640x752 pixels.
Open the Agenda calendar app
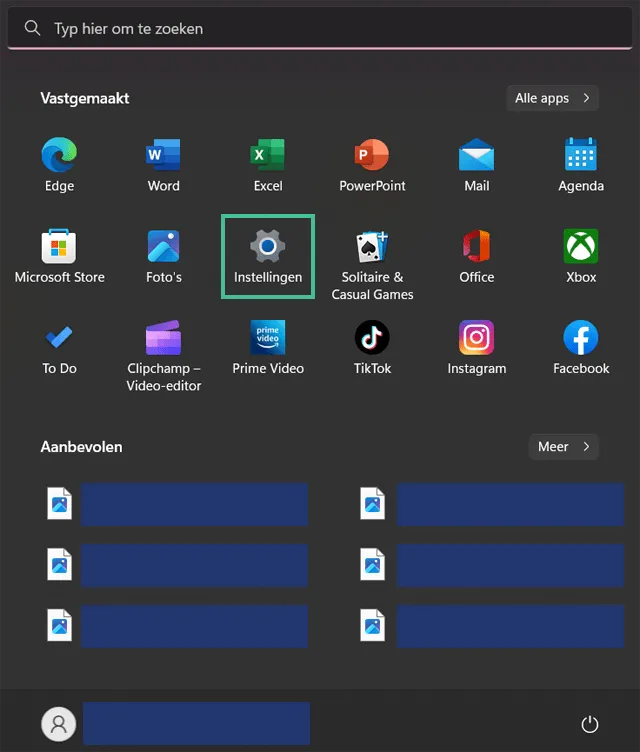point(581,164)
